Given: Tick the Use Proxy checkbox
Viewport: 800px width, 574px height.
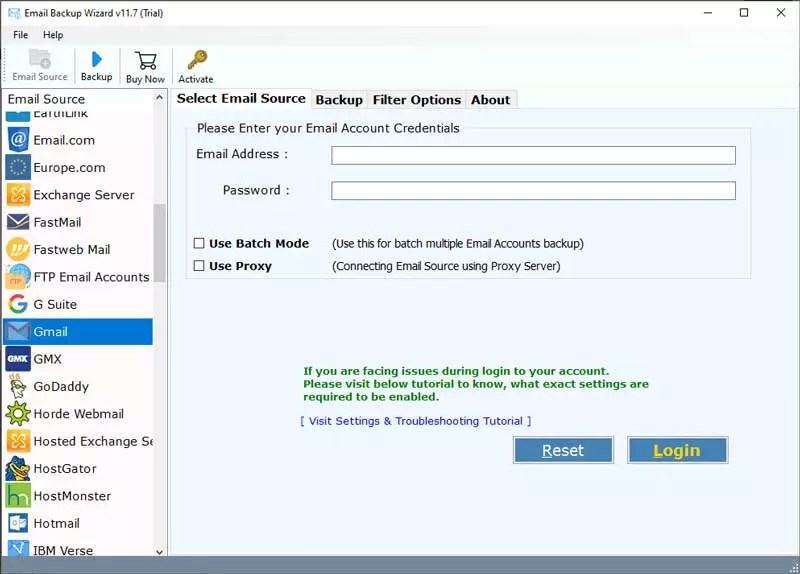Looking at the screenshot, I should (x=199, y=266).
